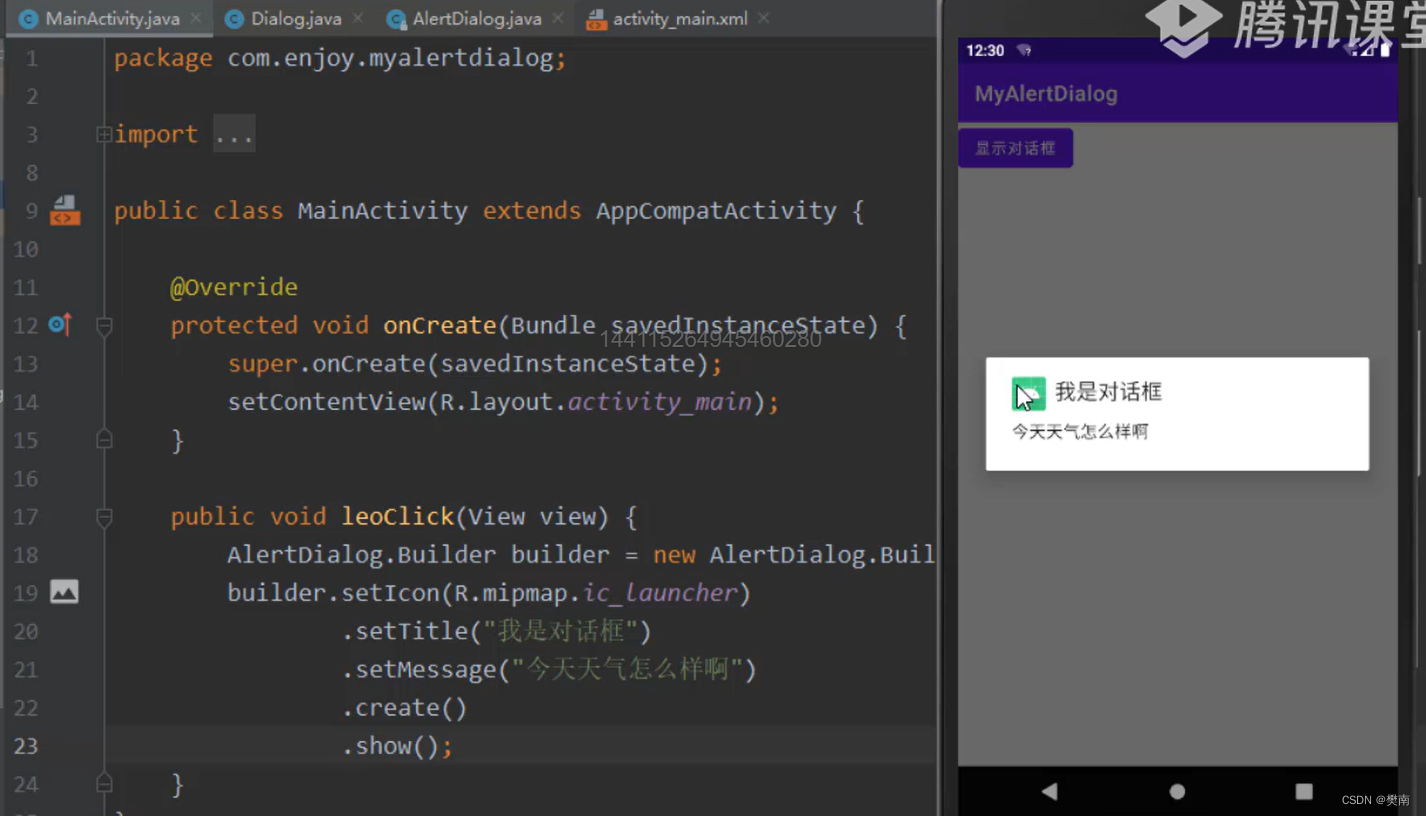1426x816 pixels.
Task: Tap the emulator Recents square button
Action: (x=1304, y=791)
